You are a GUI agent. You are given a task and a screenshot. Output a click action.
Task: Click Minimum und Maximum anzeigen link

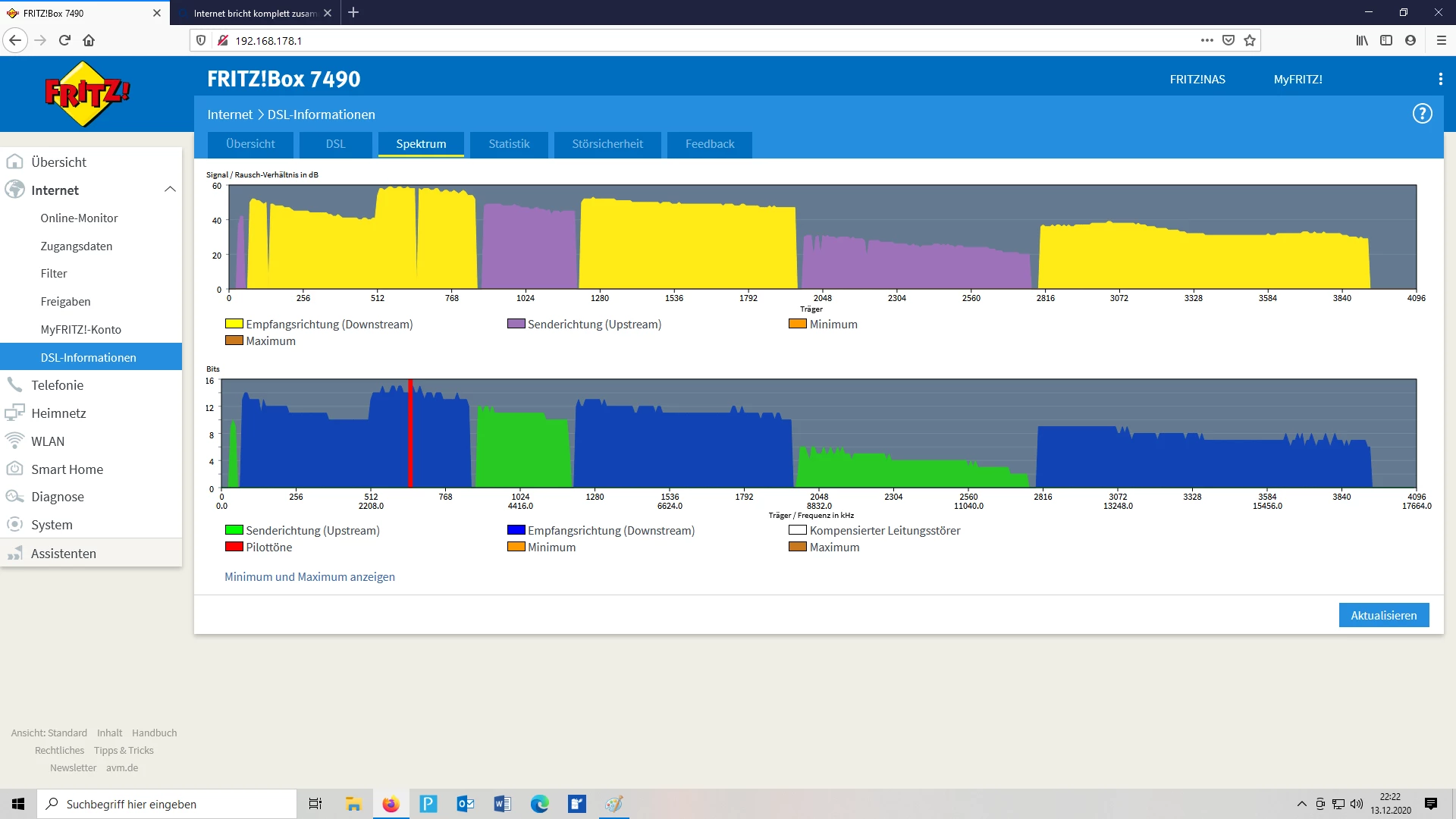tap(309, 576)
